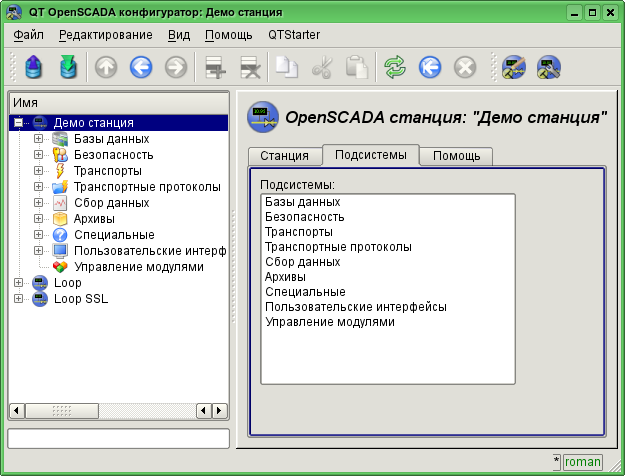Image resolution: width=625 pixels, height=476 pixels.
Task: Click the Управление модулями colored cubes icon
Action: click(x=60, y=267)
